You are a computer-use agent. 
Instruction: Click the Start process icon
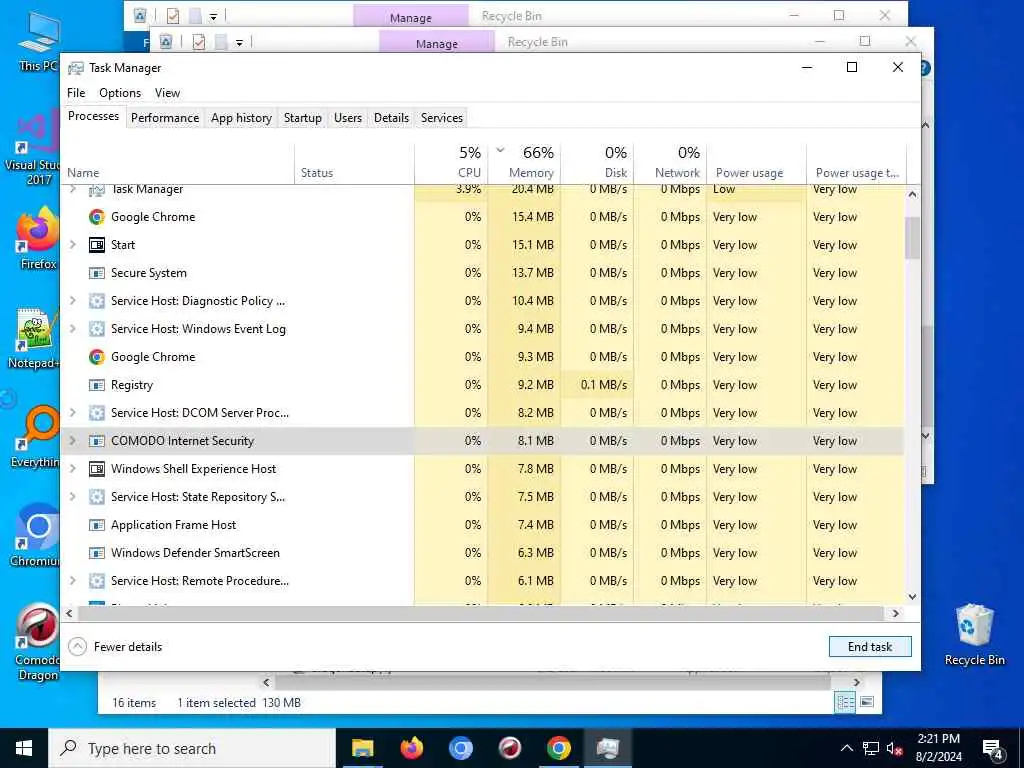click(x=97, y=245)
